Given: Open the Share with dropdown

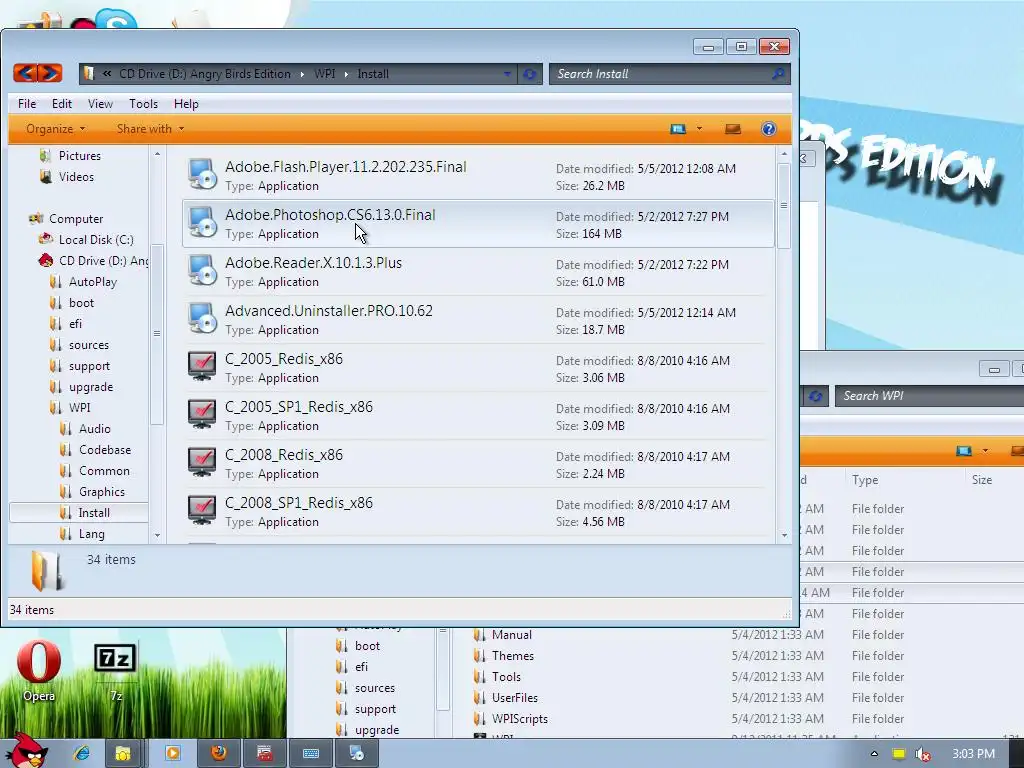Looking at the screenshot, I should [150, 129].
